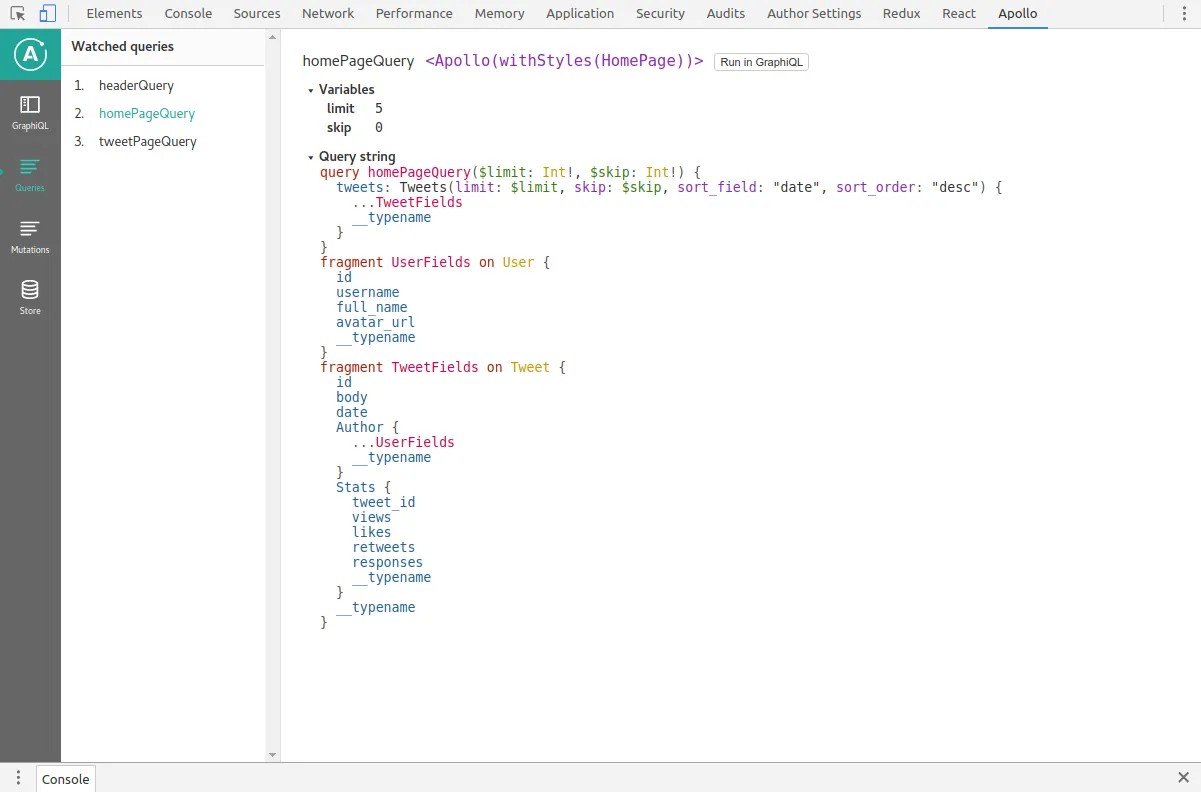The height and width of the screenshot is (792, 1201).
Task: Click the Apollo logo icon
Action: [30, 55]
